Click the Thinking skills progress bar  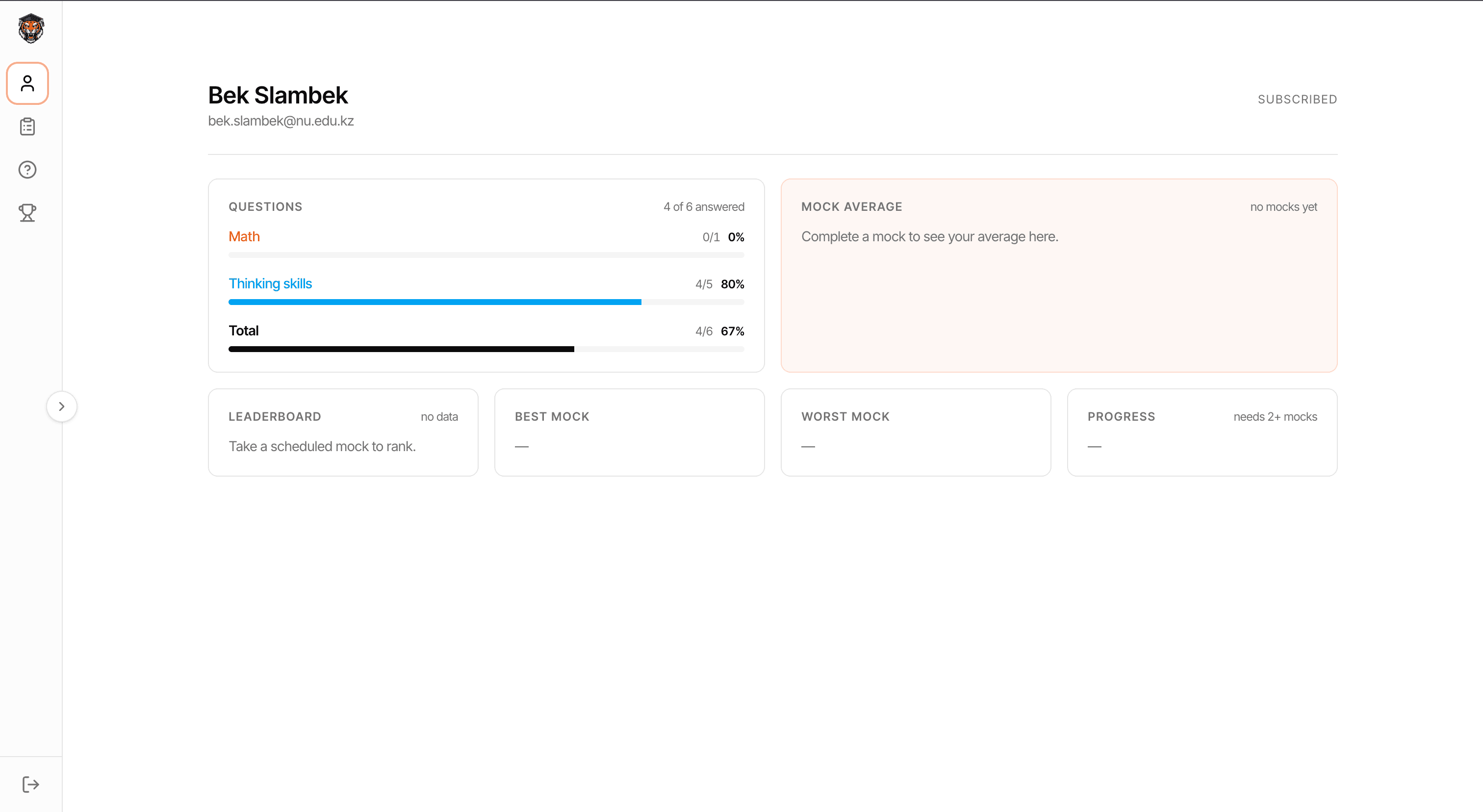coord(486,302)
